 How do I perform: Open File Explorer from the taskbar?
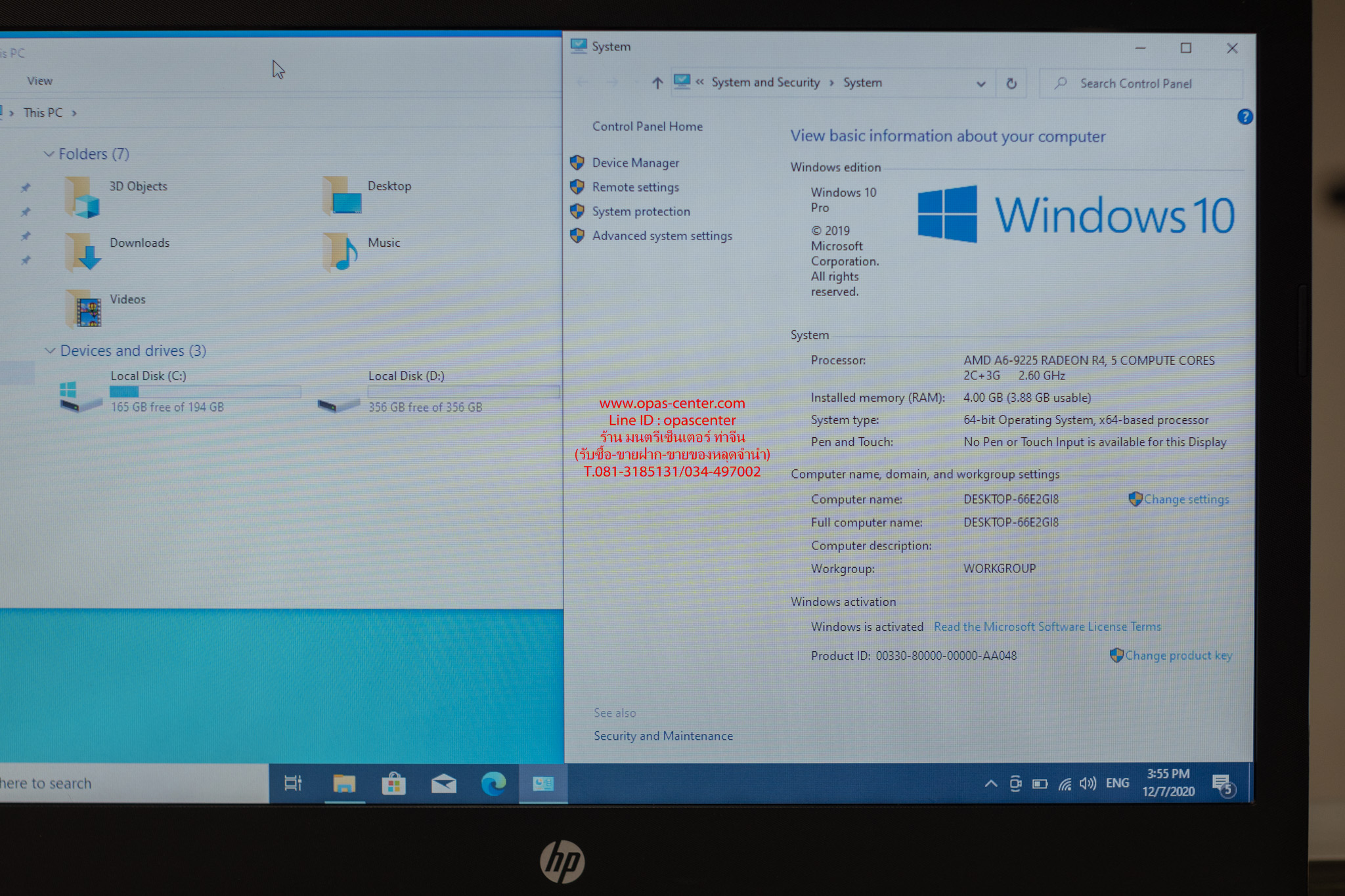click(x=343, y=783)
